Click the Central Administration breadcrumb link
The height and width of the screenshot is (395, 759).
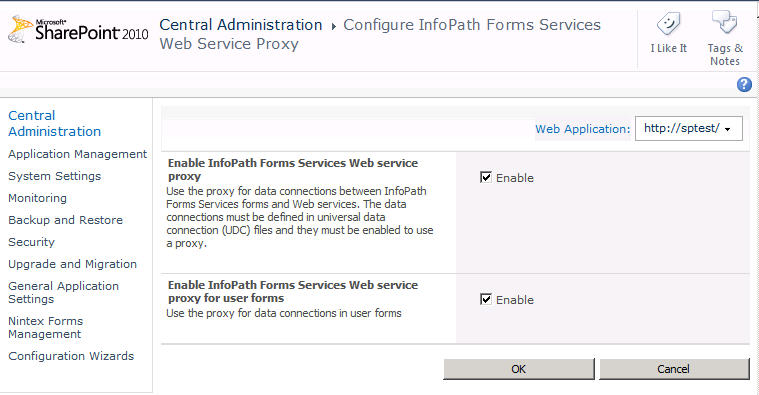click(x=241, y=25)
